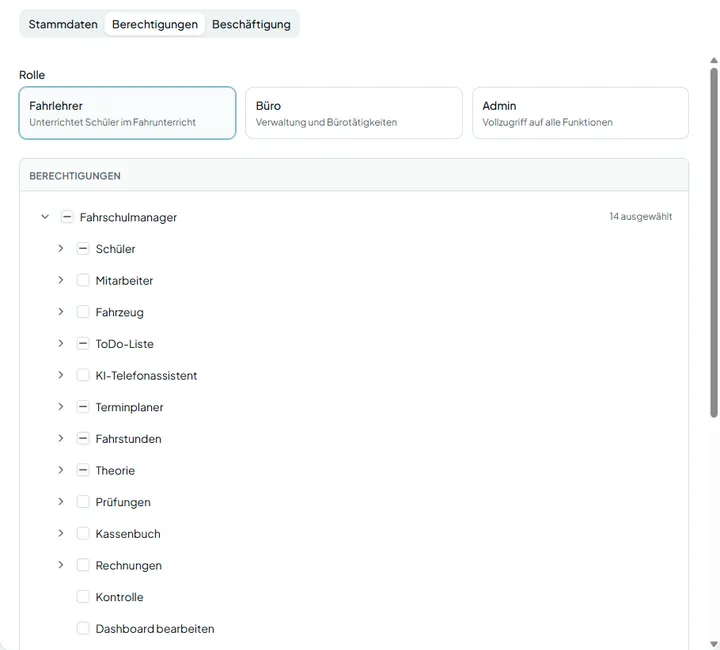Toggle the Terminplaner checkbox
Screen dimensions: 720x650
coord(83,407)
